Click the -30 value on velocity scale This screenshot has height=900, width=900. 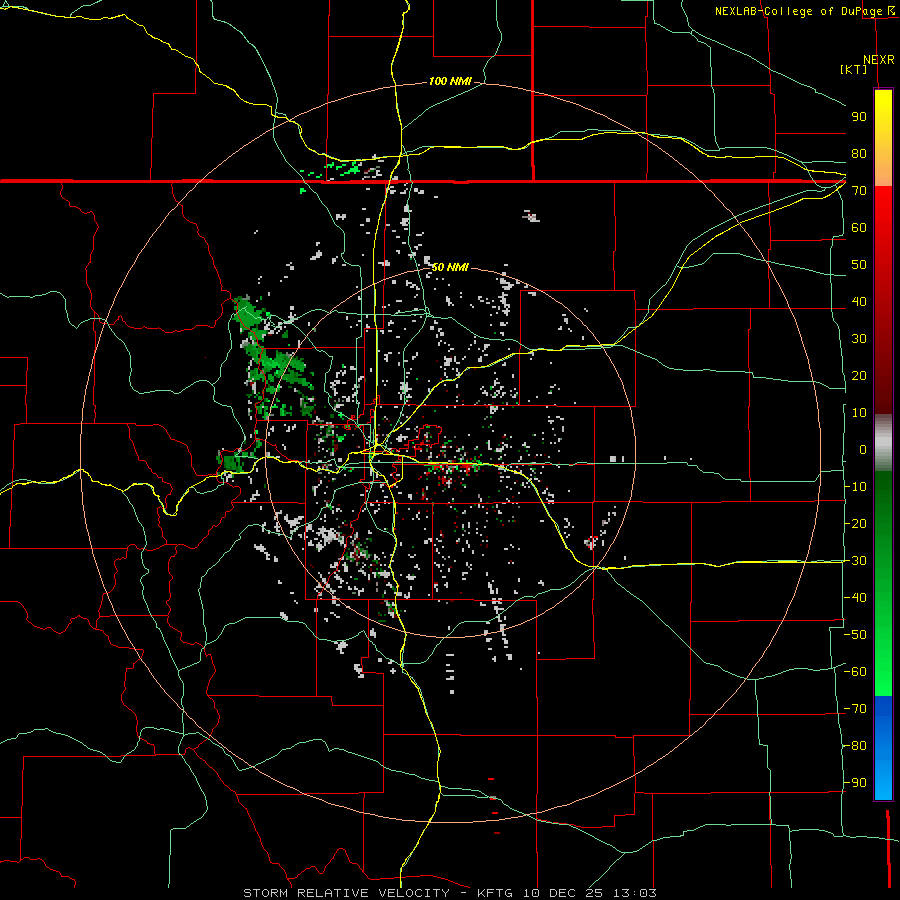(855, 561)
